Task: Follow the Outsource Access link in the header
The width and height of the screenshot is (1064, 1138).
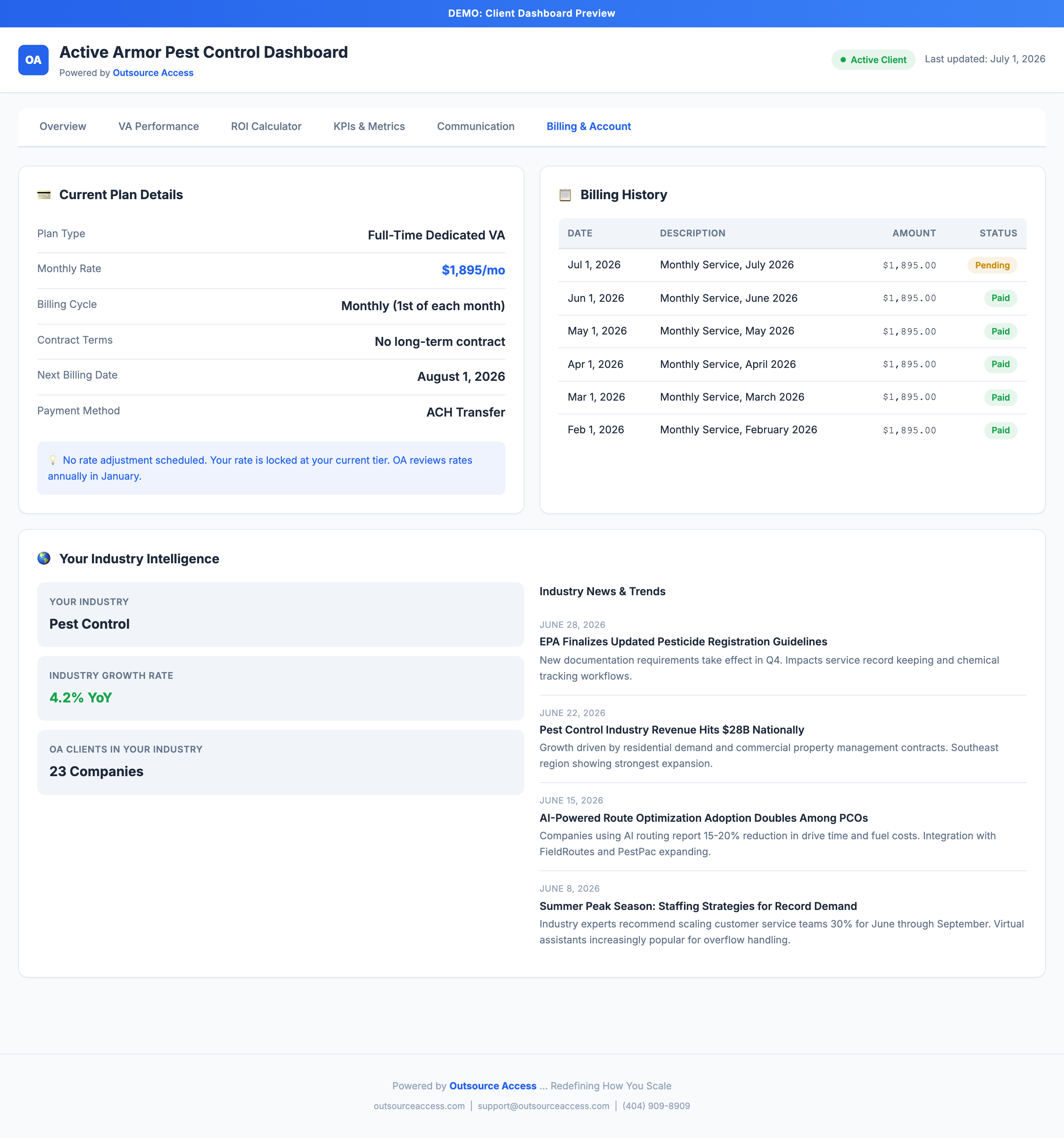Action: [153, 73]
